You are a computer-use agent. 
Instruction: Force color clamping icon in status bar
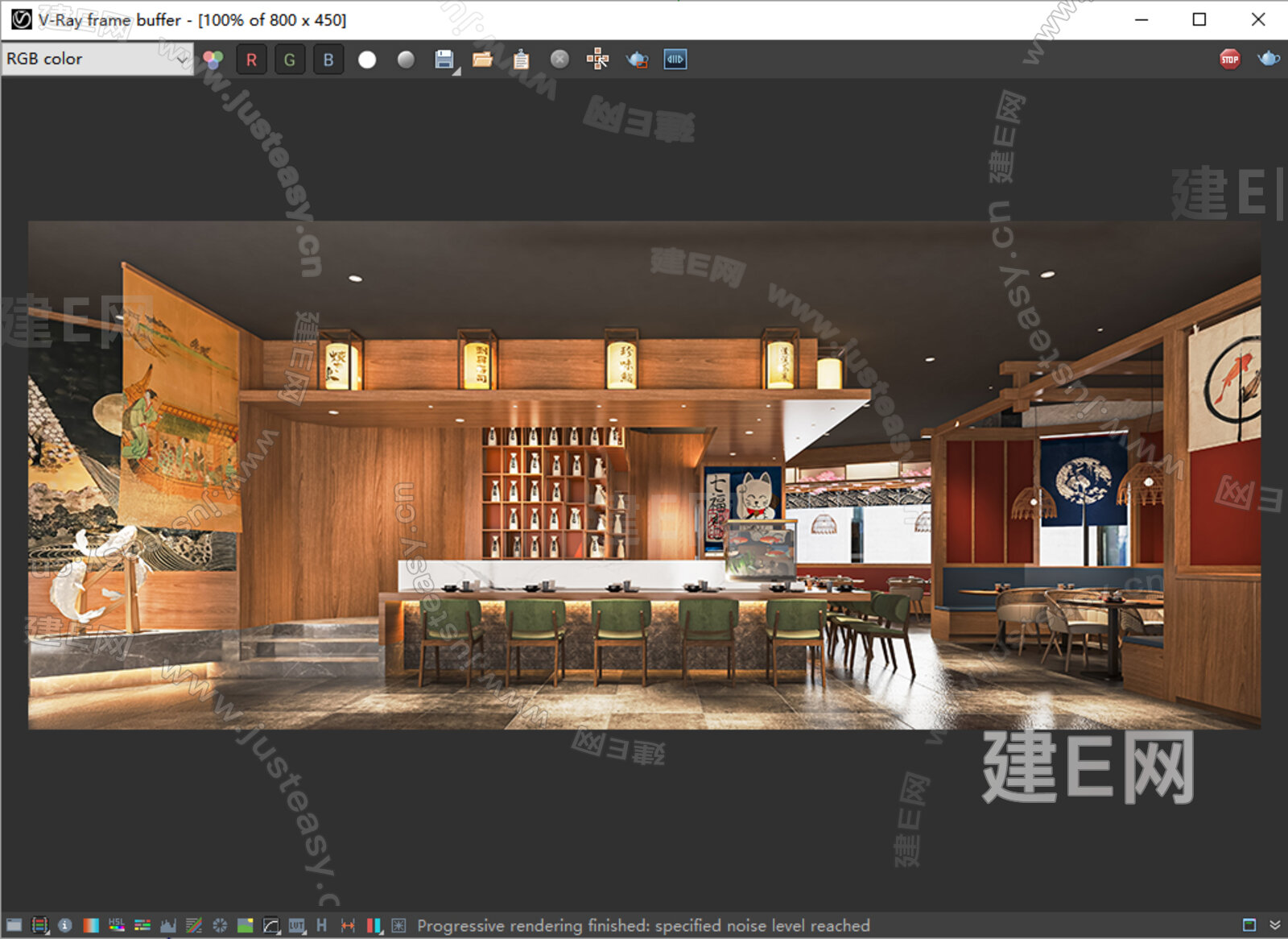click(39, 925)
